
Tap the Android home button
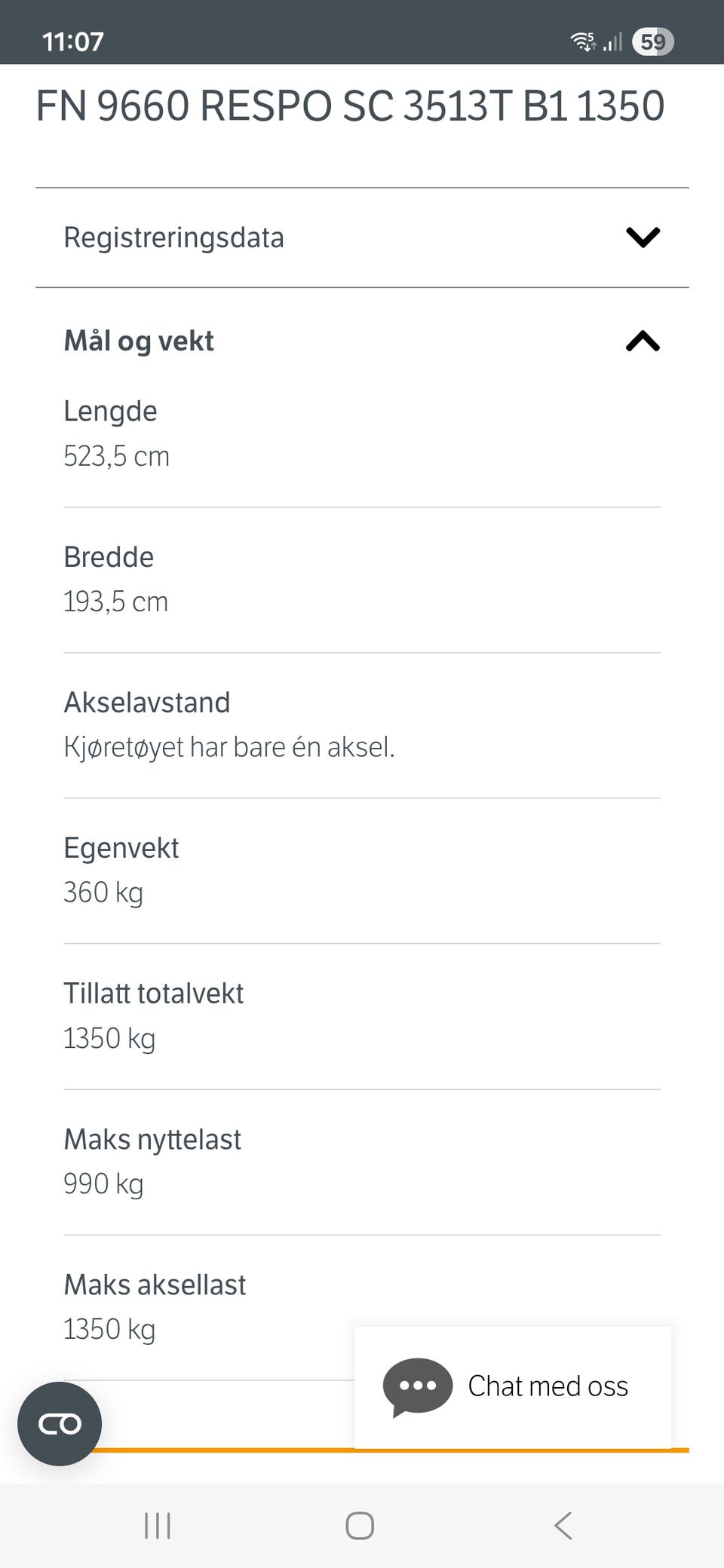360,1526
